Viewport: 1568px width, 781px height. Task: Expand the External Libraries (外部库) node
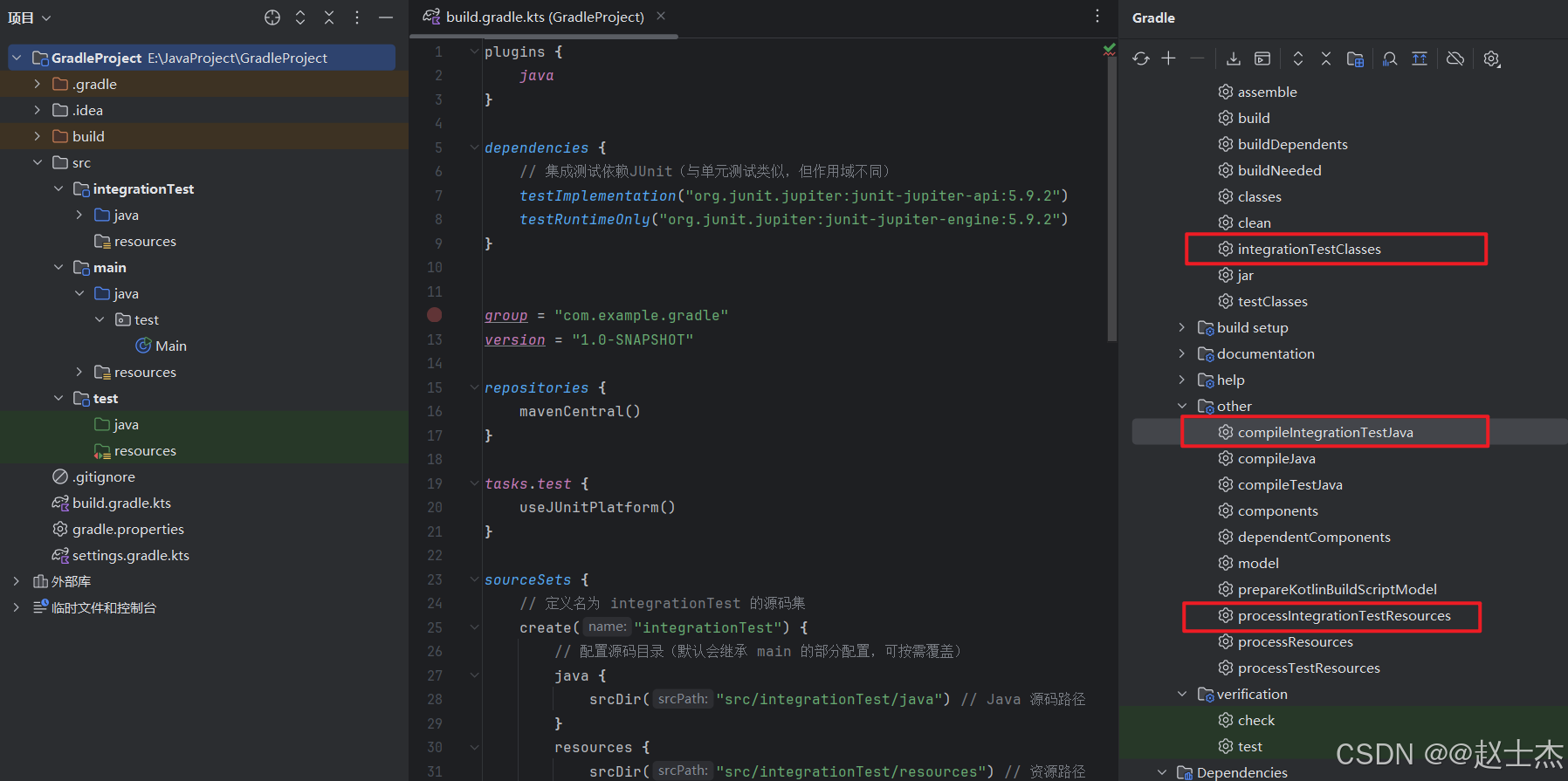[16, 581]
